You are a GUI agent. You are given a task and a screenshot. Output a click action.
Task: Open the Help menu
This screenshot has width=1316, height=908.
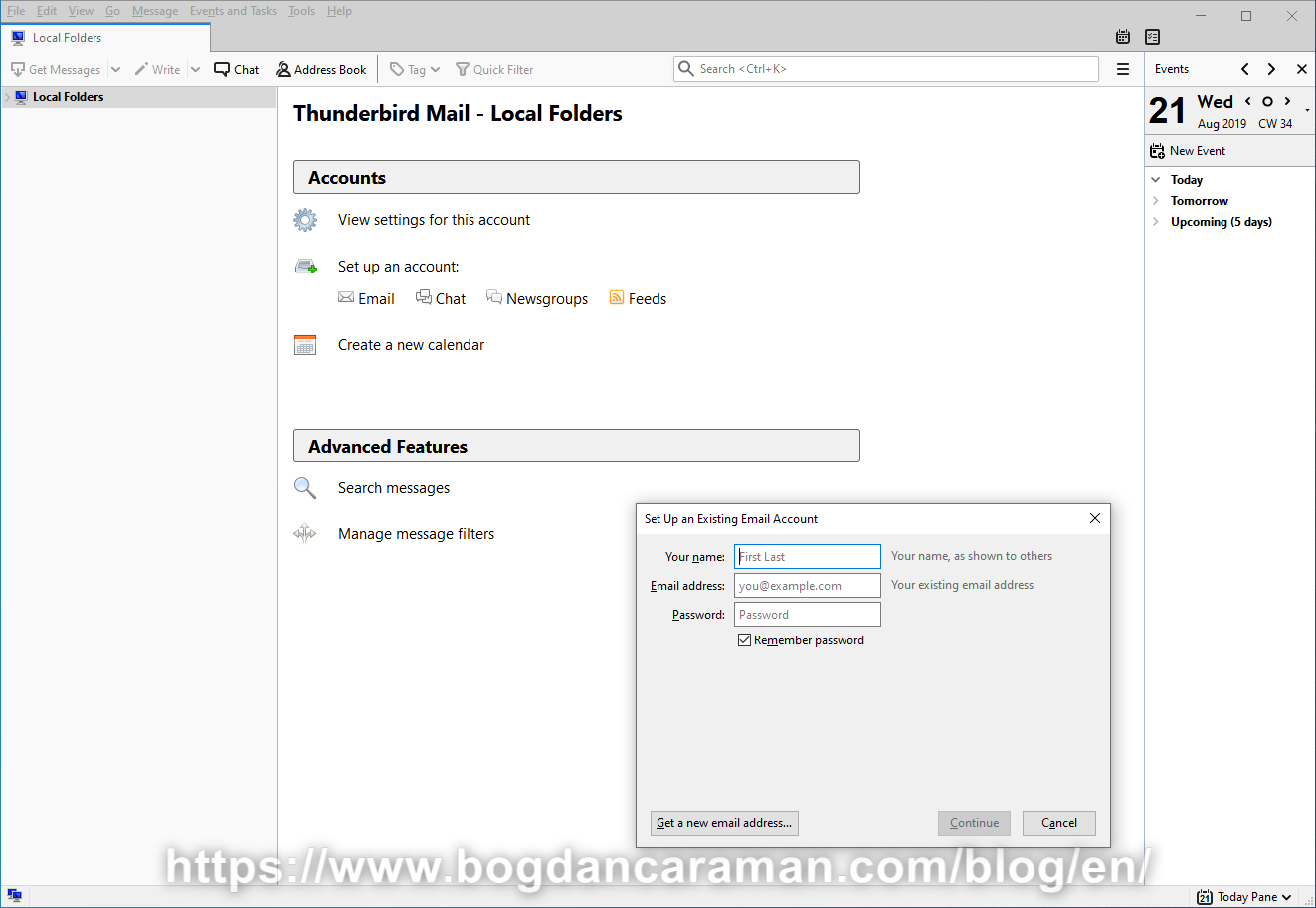coord(339,11)
